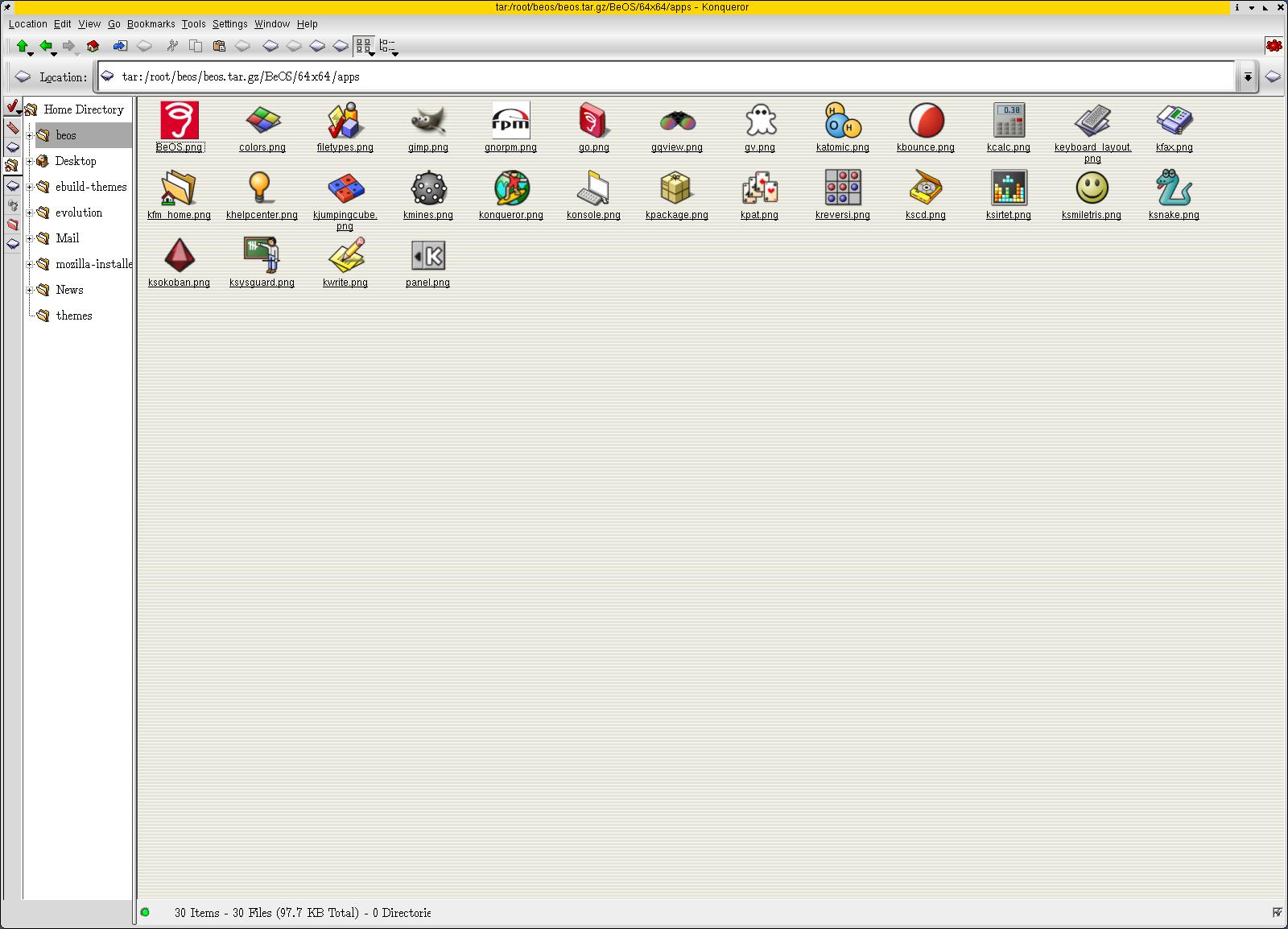Expand the Mail tree node
Image resolution: width=1288 pixels, height=929 pixels.
click(x=30, y=239)
